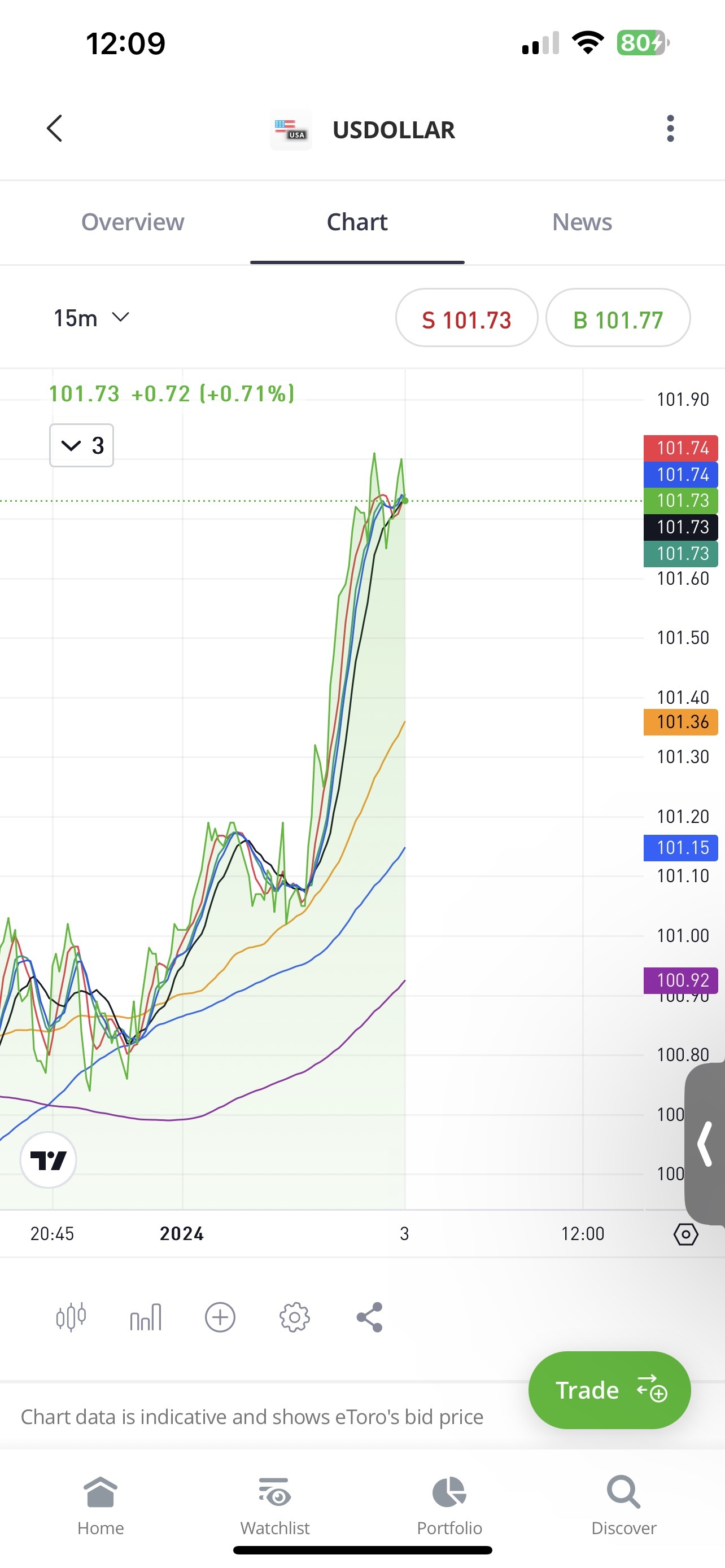Click the black 101.73 price label
Viewport: 725px width, 1568px height.
[x=680, y=527]
